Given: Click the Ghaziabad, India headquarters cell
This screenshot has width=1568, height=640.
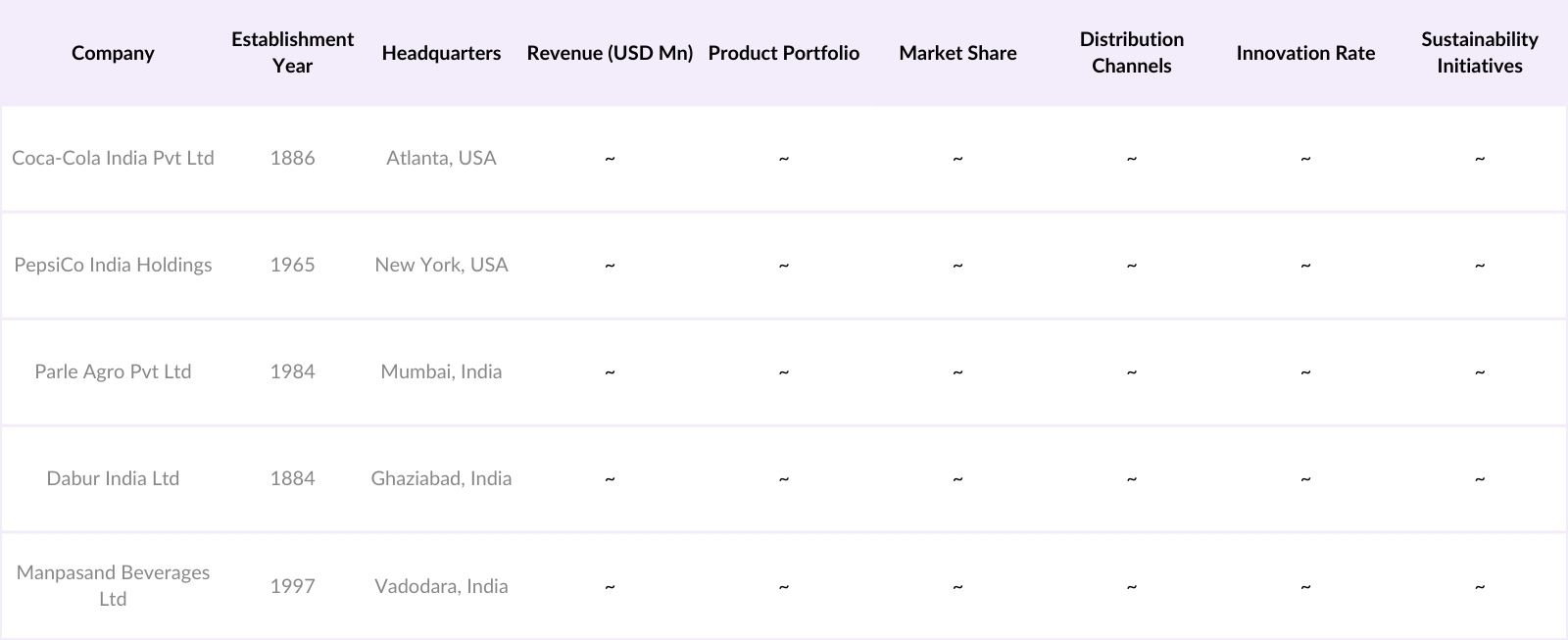Looking at the screenshot, I should point(441,478).
